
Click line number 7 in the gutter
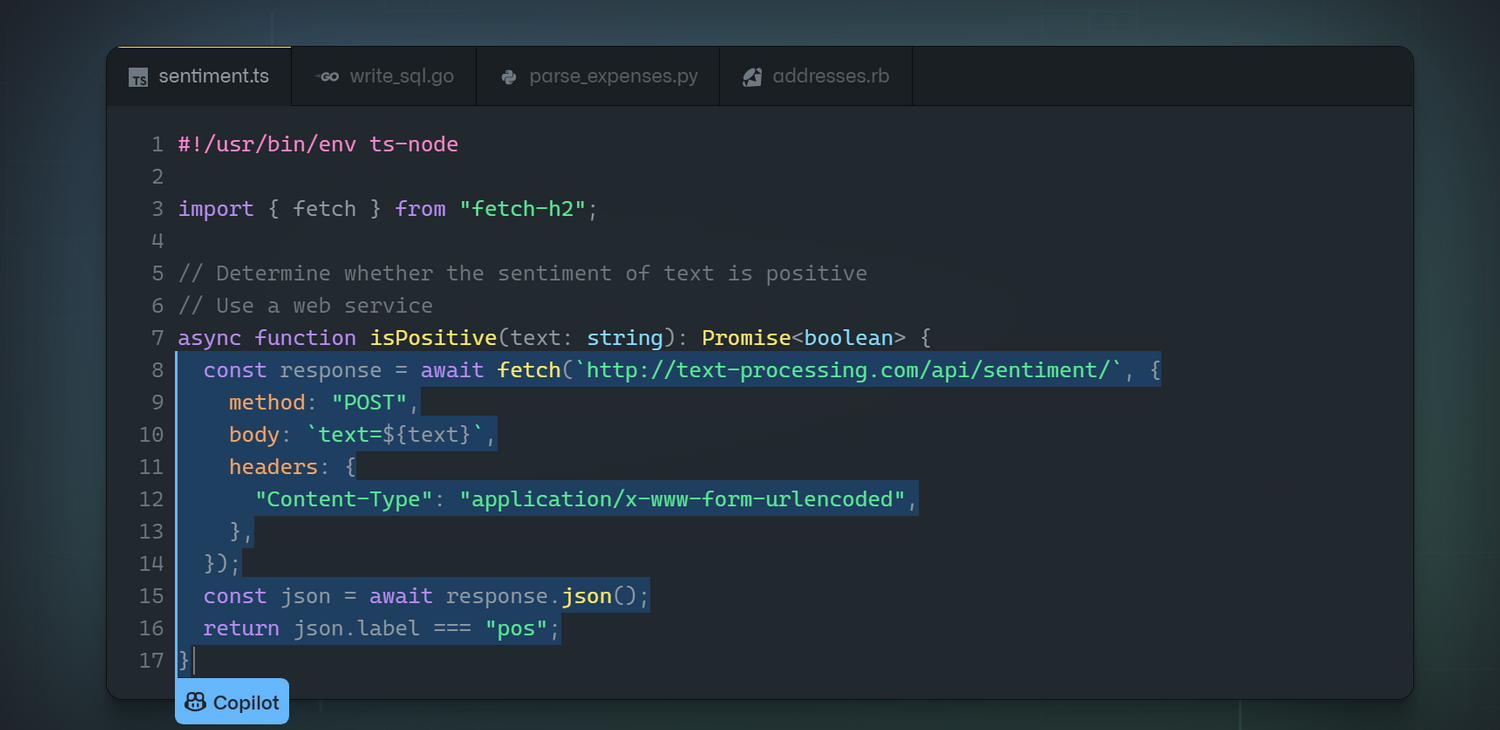157,338
